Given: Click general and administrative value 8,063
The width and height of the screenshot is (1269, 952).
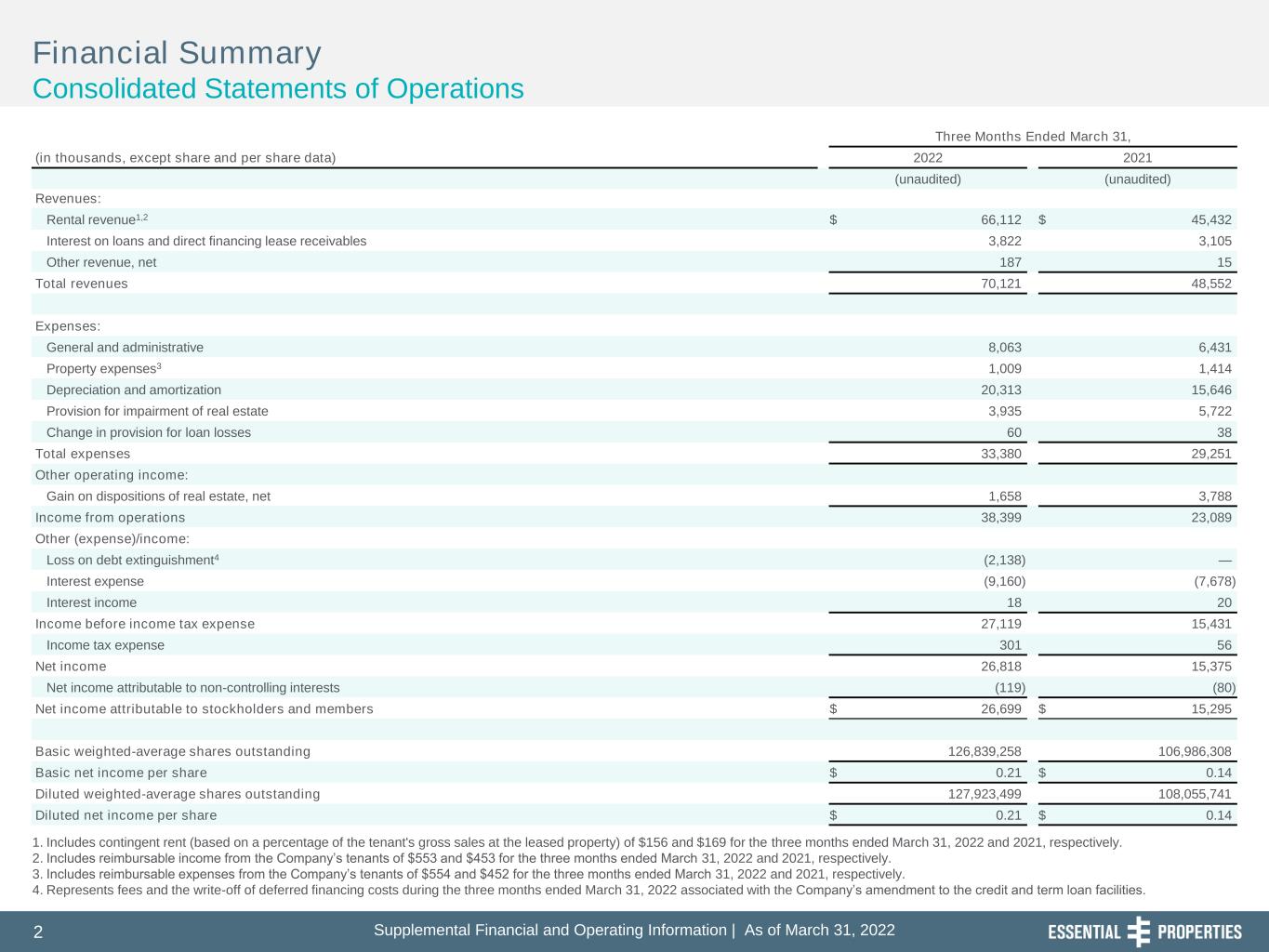Looking at the screenshot, I should pyautogui.click(x=1005, y=348).
